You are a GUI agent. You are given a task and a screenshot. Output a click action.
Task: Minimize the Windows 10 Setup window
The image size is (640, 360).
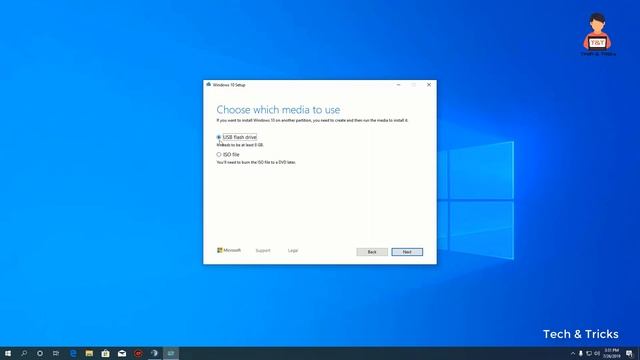[398, 85]
